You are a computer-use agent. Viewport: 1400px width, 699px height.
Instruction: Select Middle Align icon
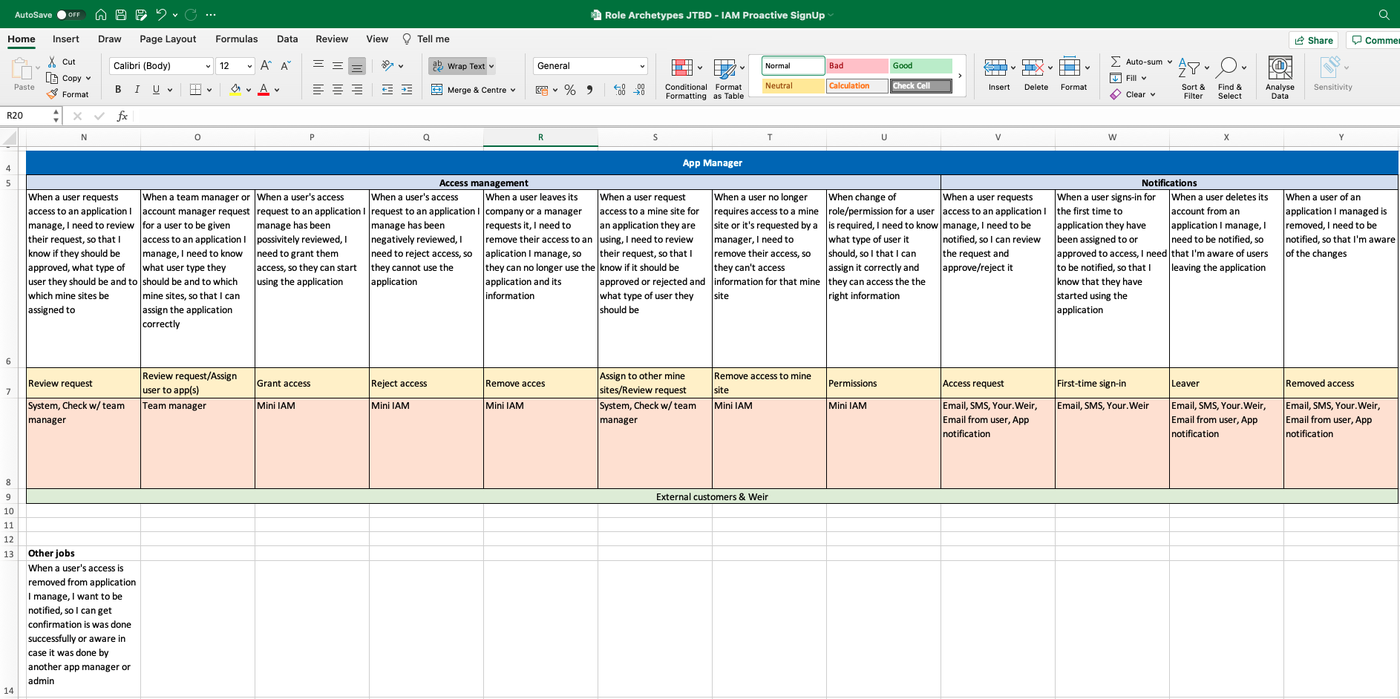coord(337,65)
